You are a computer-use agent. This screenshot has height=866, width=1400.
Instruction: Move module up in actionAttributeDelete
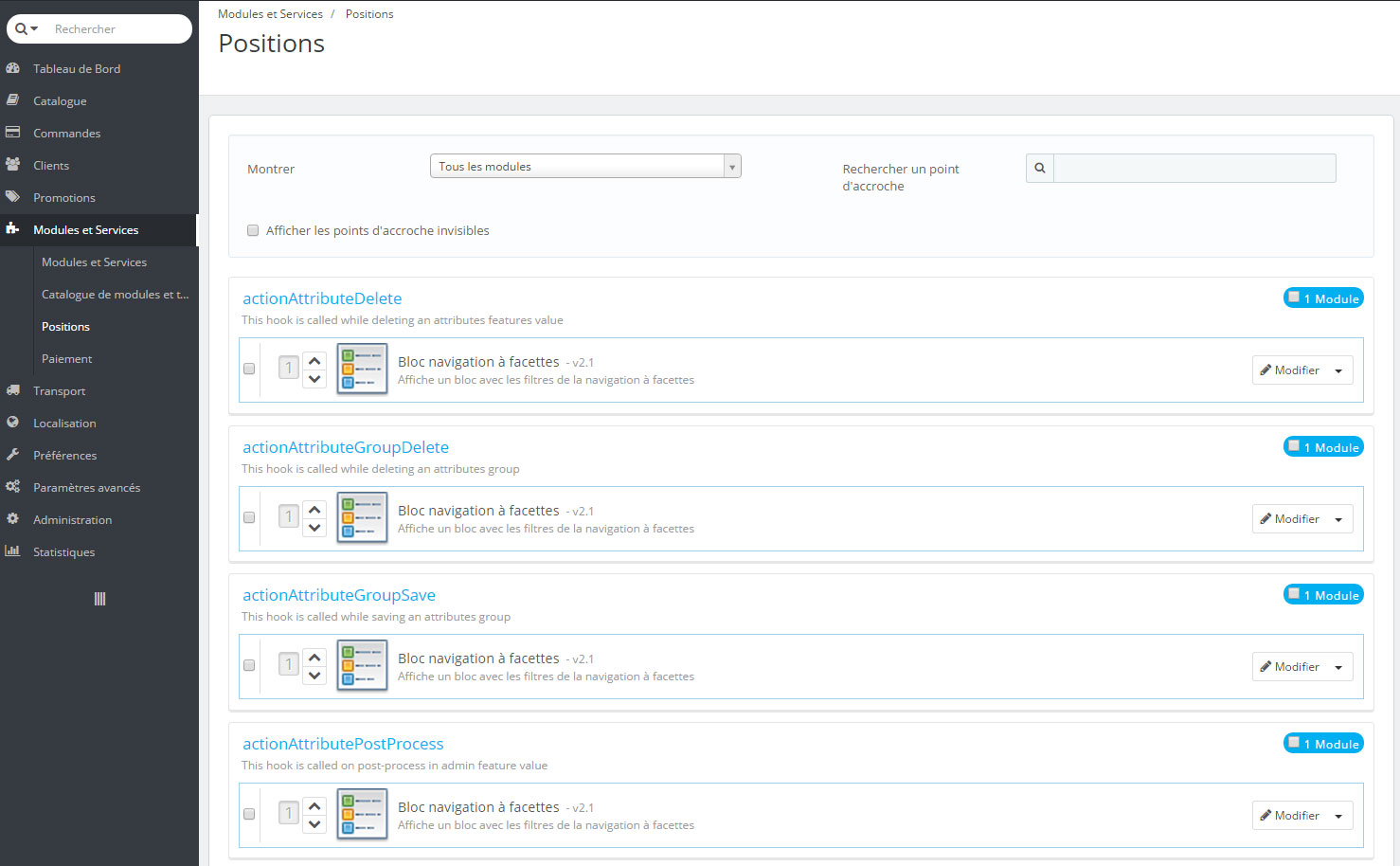[314, 361]
